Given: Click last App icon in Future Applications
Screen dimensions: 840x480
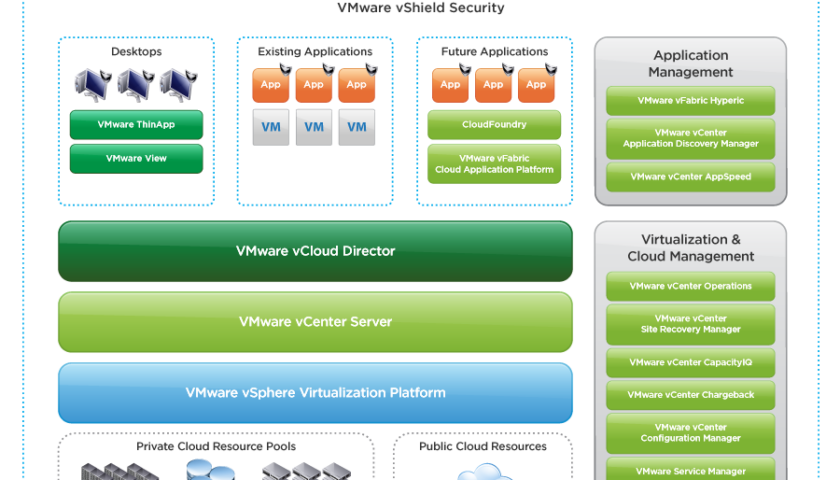Looking at the screenshot, I should pyautogui.click(x=536, y=84).
